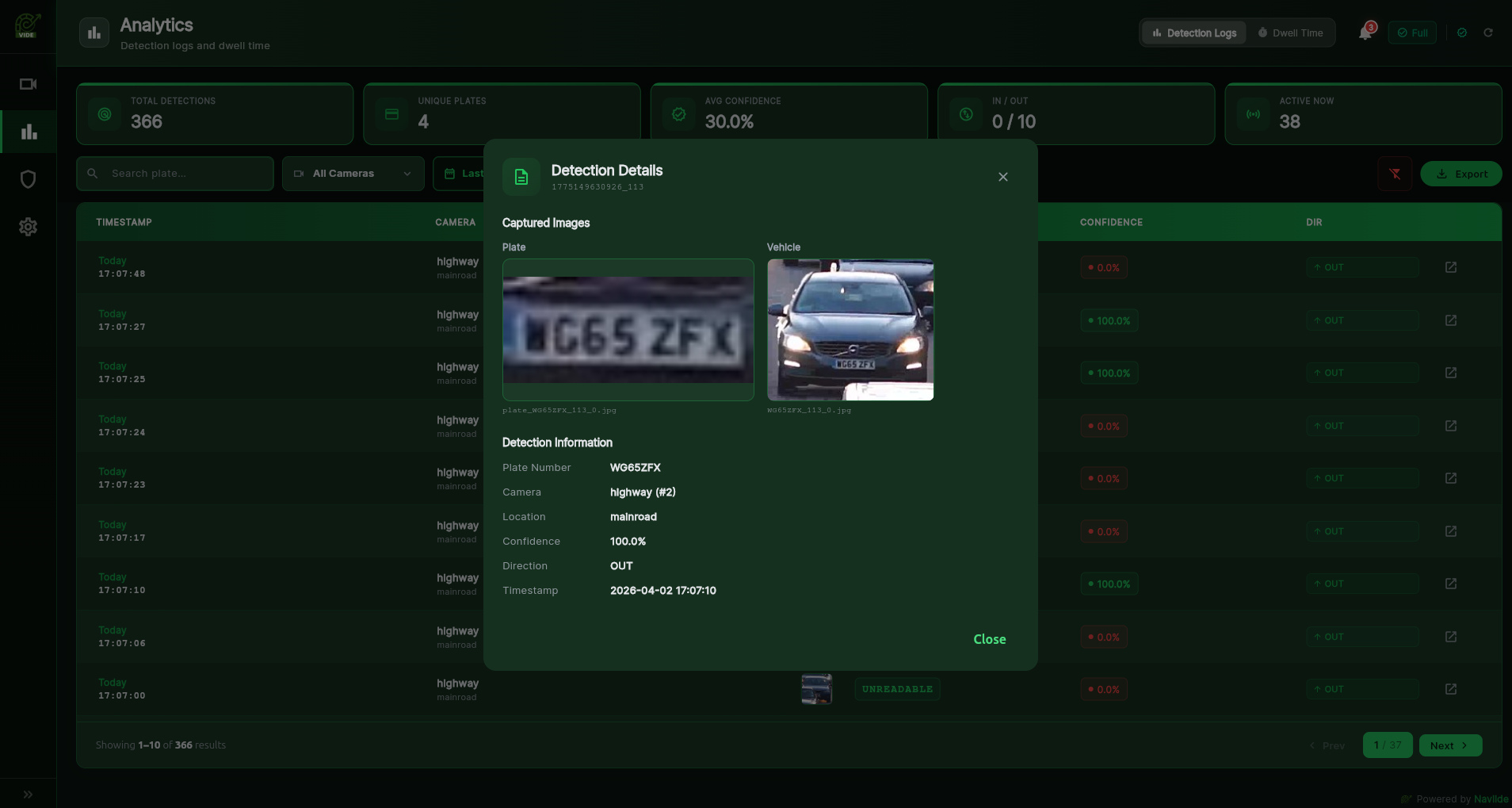Clear active filters with the red funnel icon
The width and height of the screenshot is (1512, 808).
point(1394,173)
